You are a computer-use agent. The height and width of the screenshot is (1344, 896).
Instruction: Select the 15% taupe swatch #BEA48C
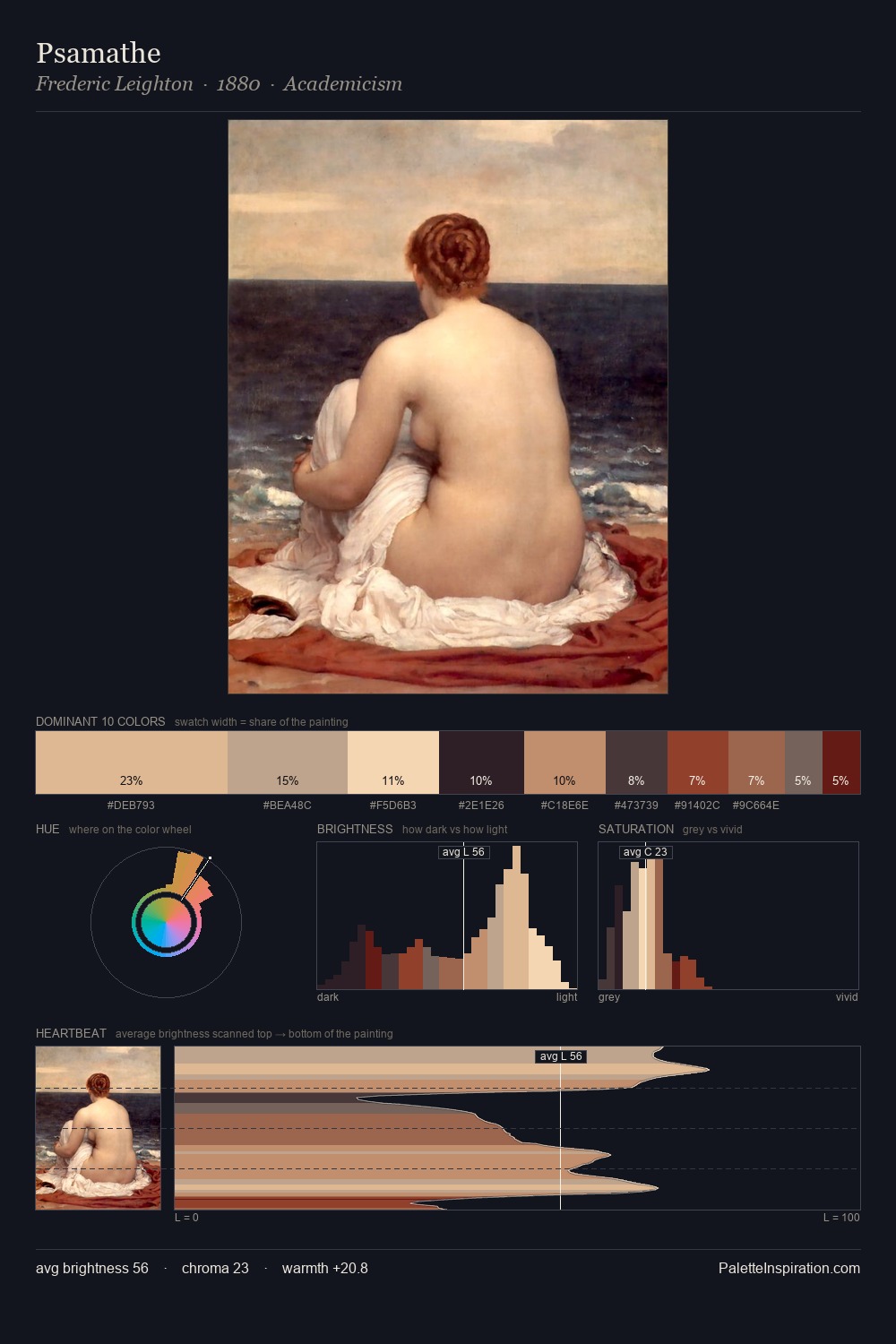point(288,762)
